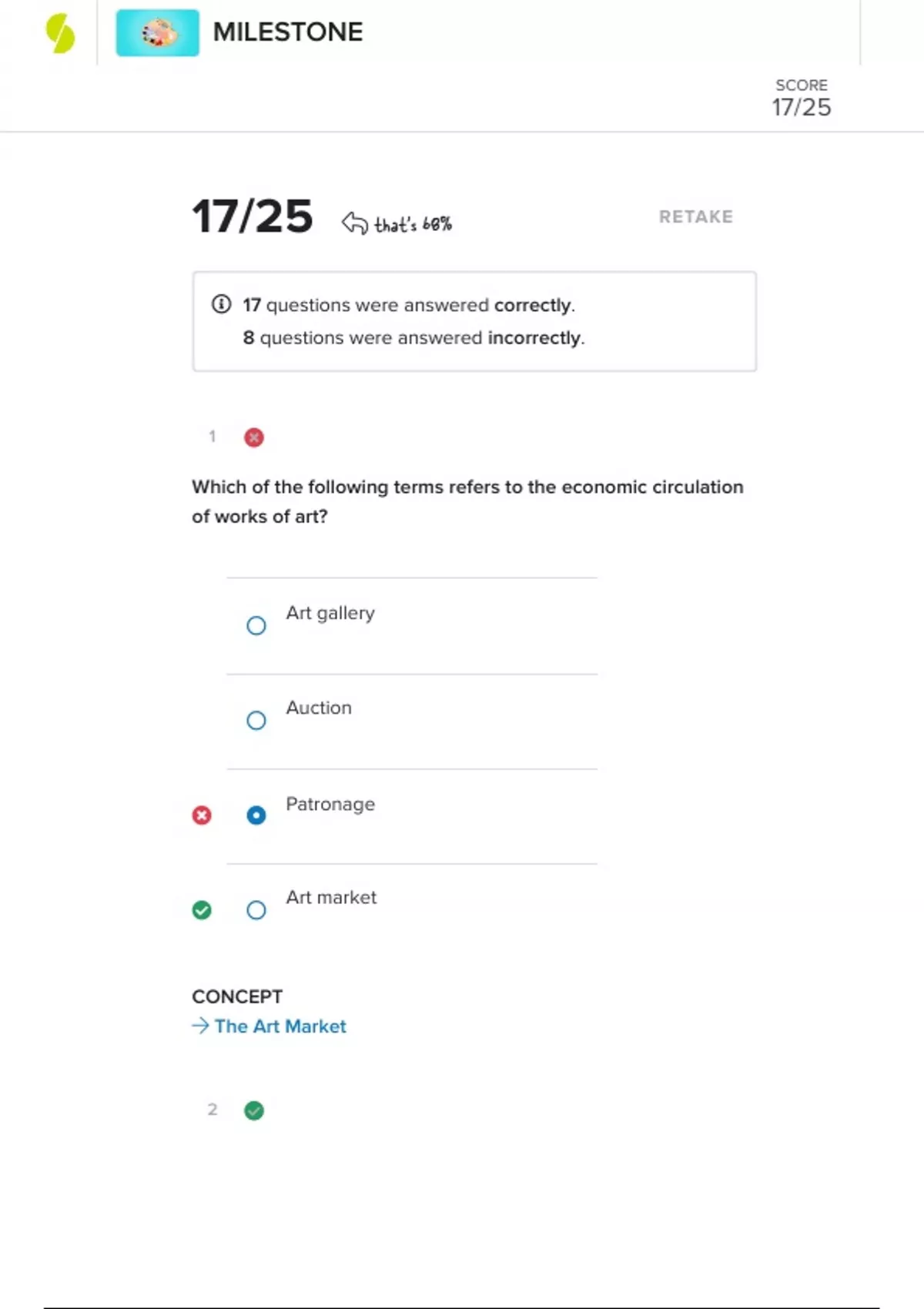Screen dimensions: 924x1309
Task: Click the green checkmark beside Art market
Action: (x=202, y=910)
